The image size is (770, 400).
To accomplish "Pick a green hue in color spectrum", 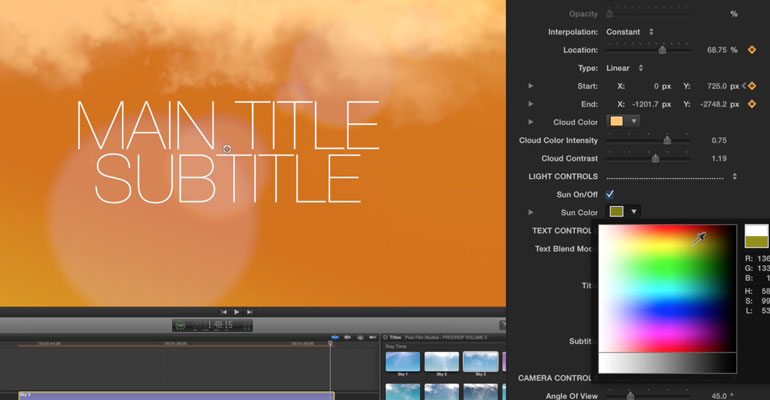I will click(667, 266).
